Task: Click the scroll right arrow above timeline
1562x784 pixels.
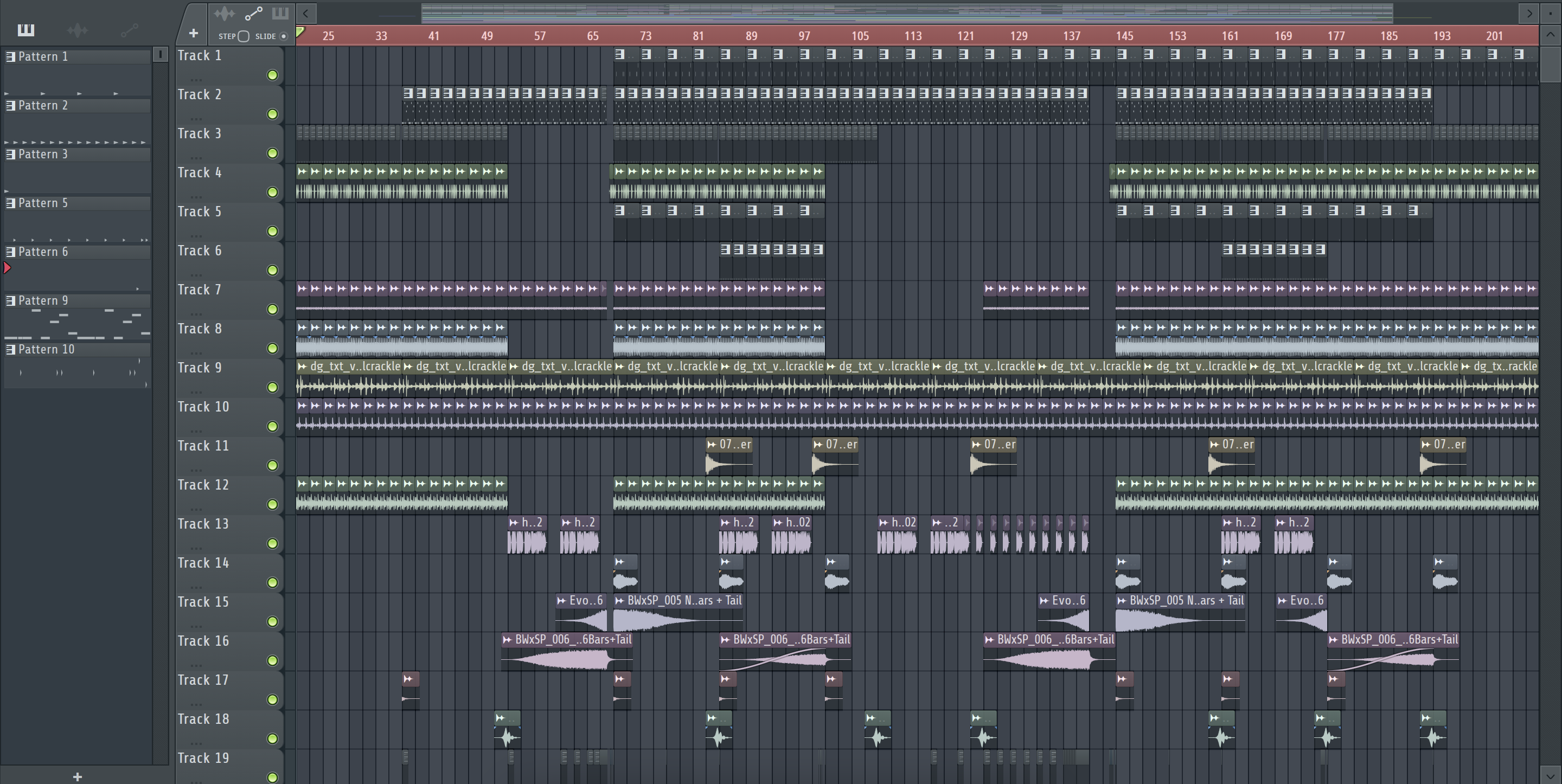Action: pos(1529,12)
